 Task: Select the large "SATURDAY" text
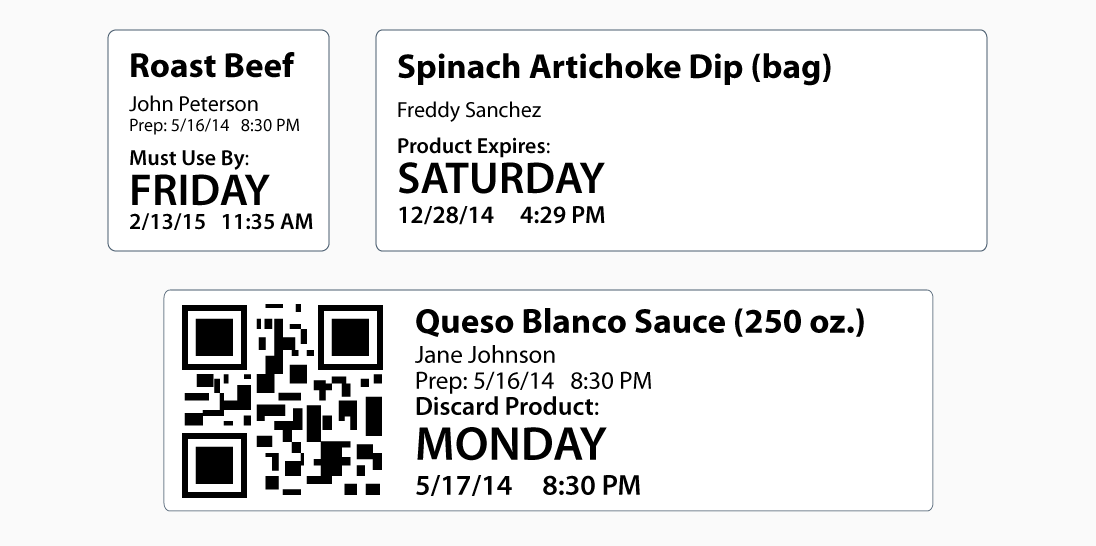[x=501, y=180]
